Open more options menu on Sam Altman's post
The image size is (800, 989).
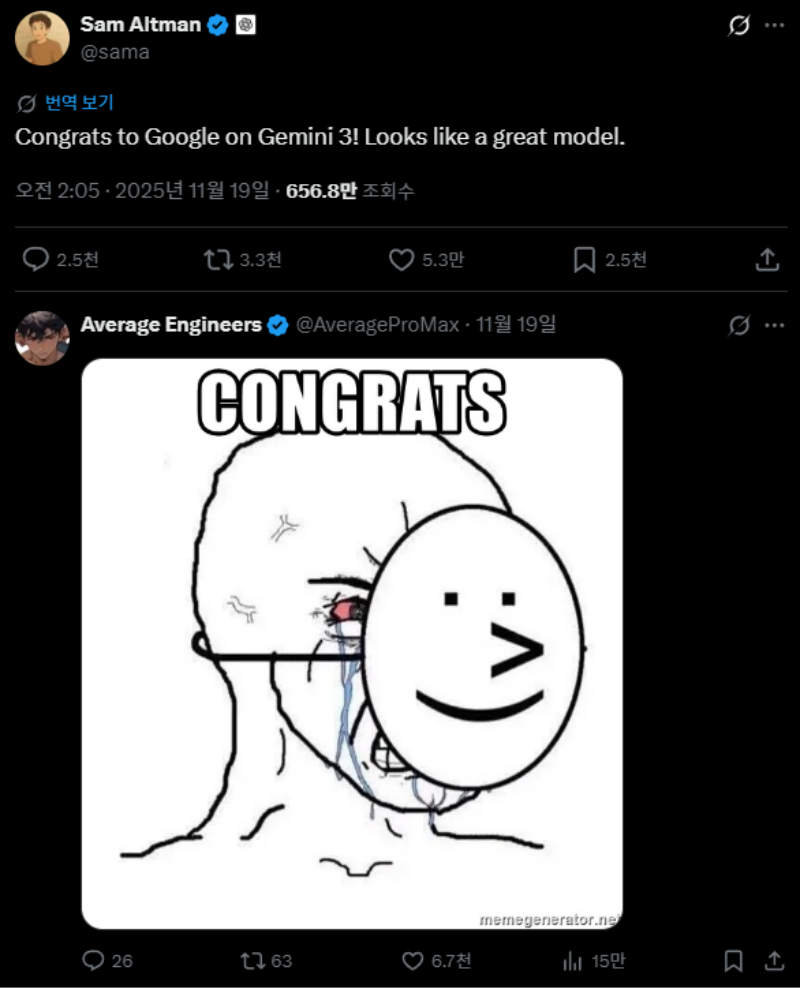pos(774,26)
